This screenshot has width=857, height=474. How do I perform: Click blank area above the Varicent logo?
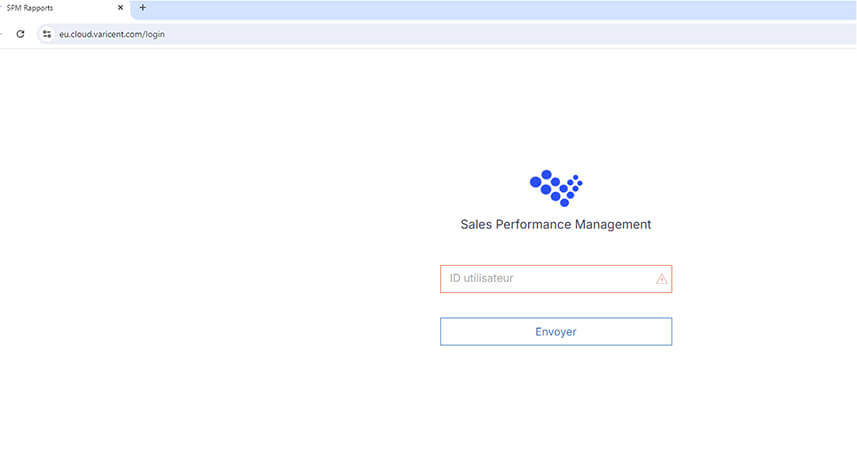tap(555, 110)
